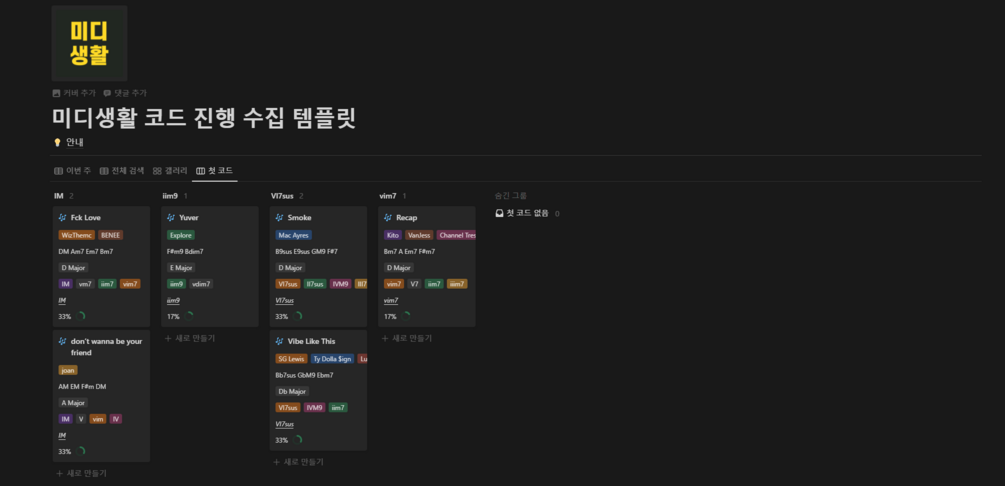This screenshot has height=486, width=1005.
Task: Click the cover image icon next to 커버 추가
Action: (x=56, y=93)
